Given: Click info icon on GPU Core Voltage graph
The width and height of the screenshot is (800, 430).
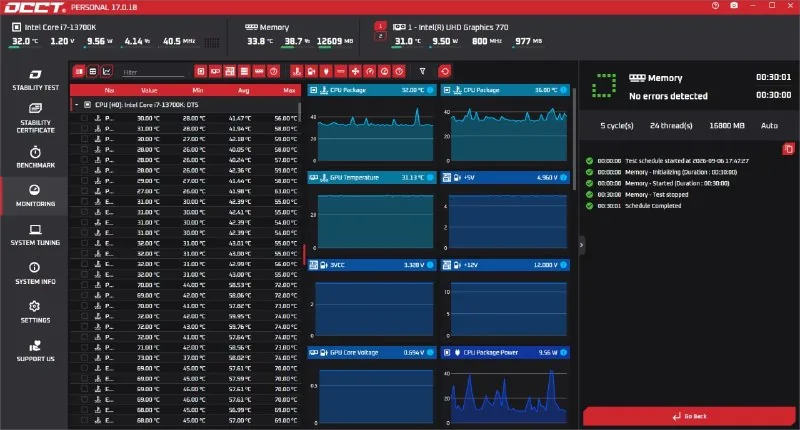Looking at the screenshot, I should click(430, 352).
